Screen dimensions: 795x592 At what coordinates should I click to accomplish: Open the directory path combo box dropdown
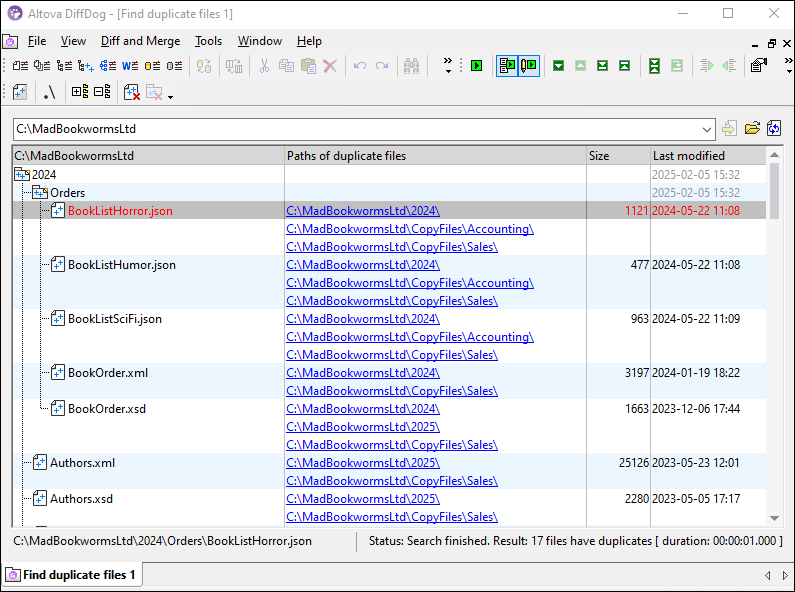point(706,129)
